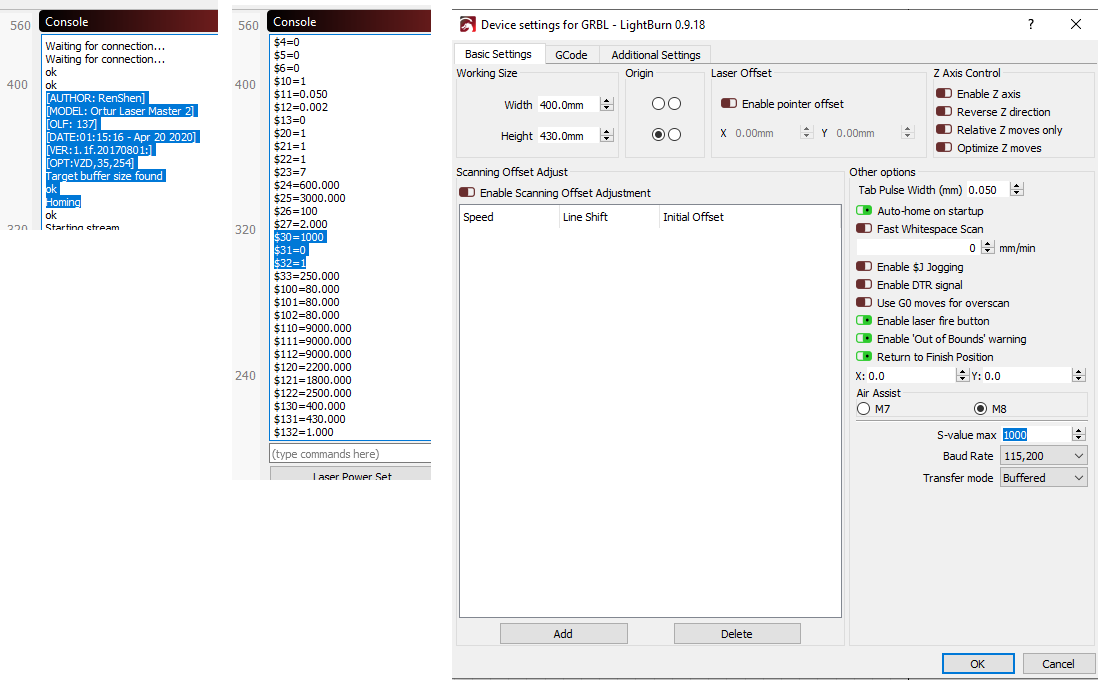Click the mm/min value field
Image resolution: width=1112 pixels, height=696 pixels.
coord(918,248)
